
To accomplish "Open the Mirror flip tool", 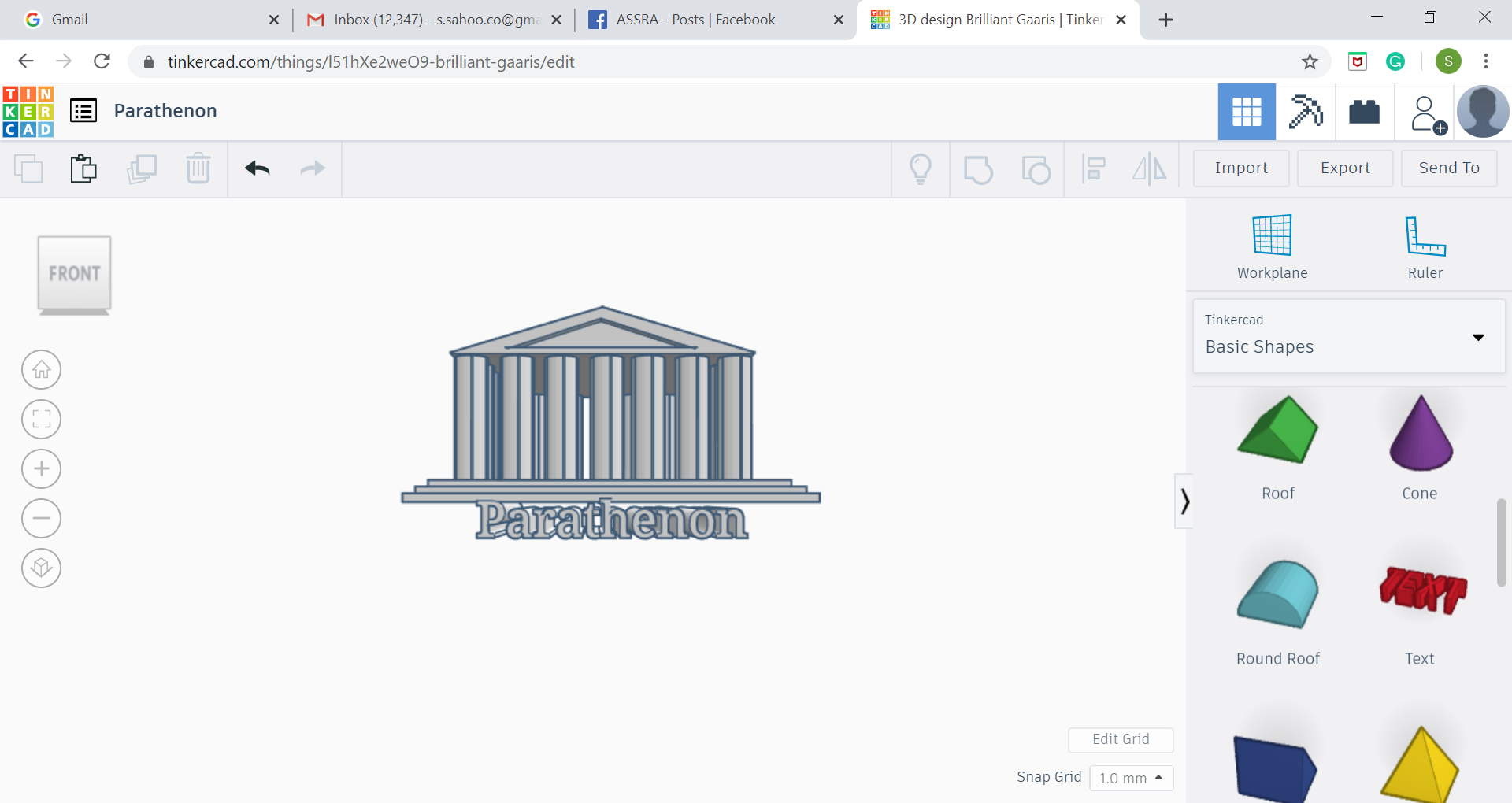I will point(1150,168).
